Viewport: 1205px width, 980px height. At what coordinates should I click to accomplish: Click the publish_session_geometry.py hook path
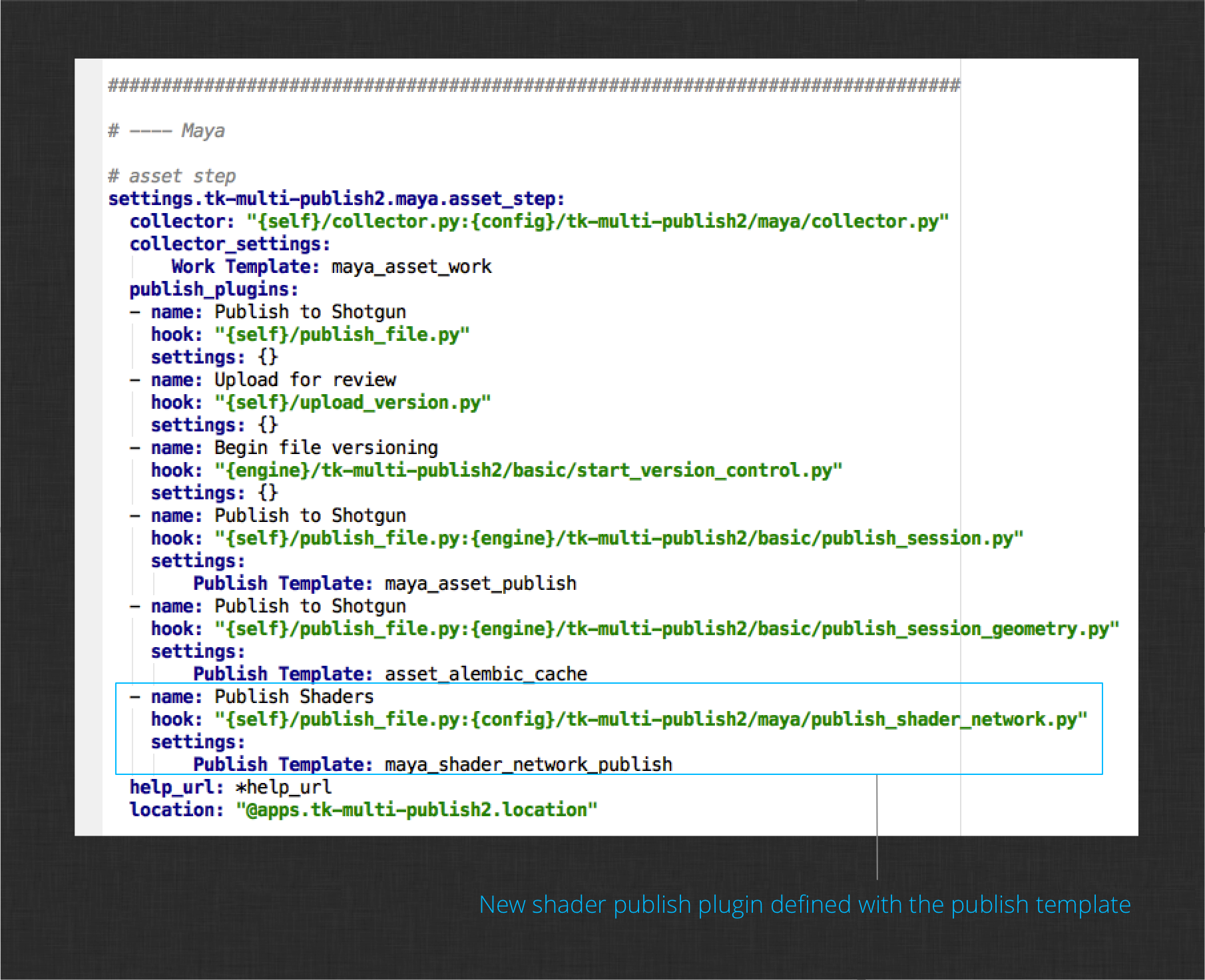point(667,628)
